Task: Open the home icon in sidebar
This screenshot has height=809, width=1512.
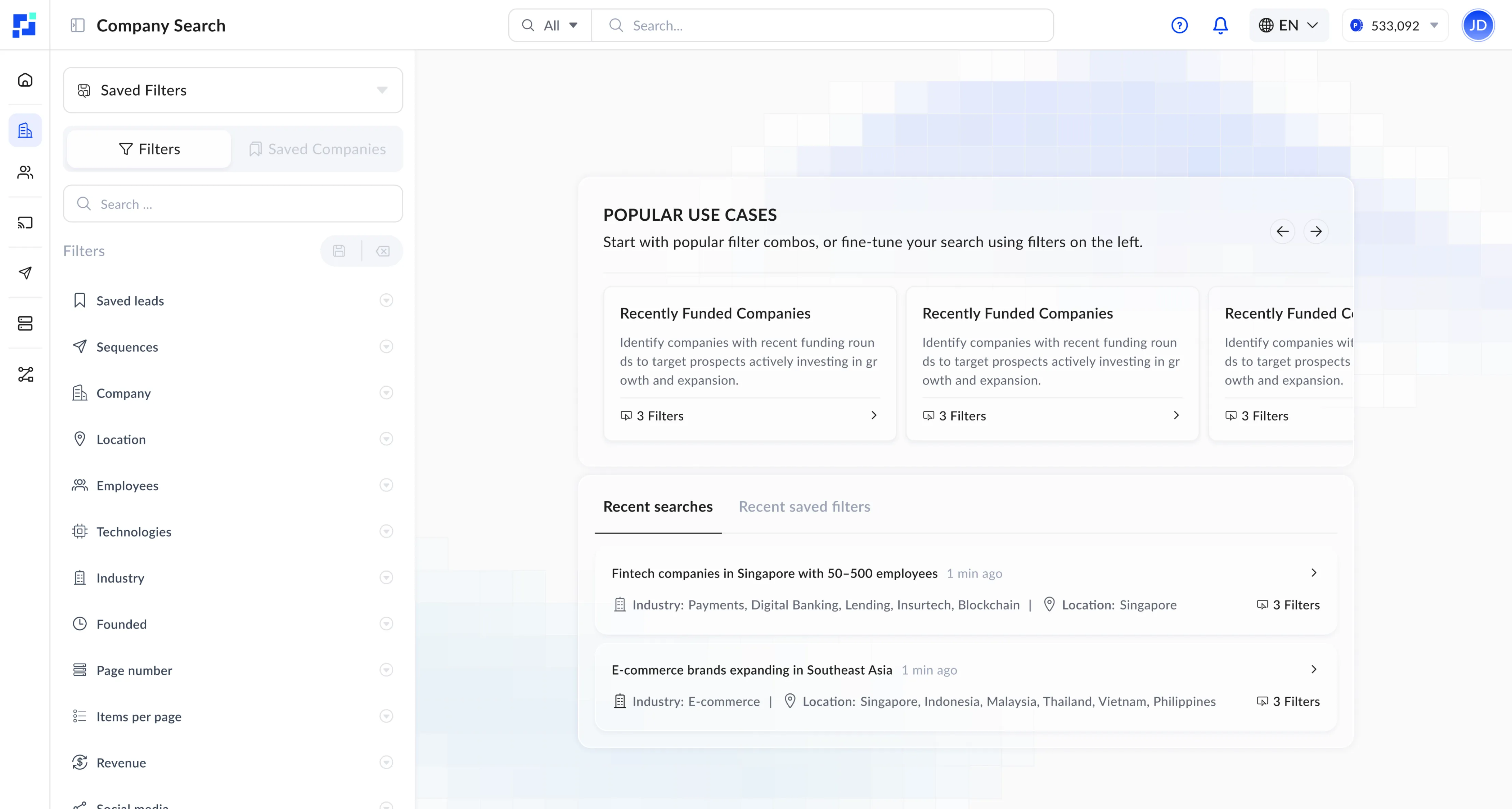Action: click(25, 80)
